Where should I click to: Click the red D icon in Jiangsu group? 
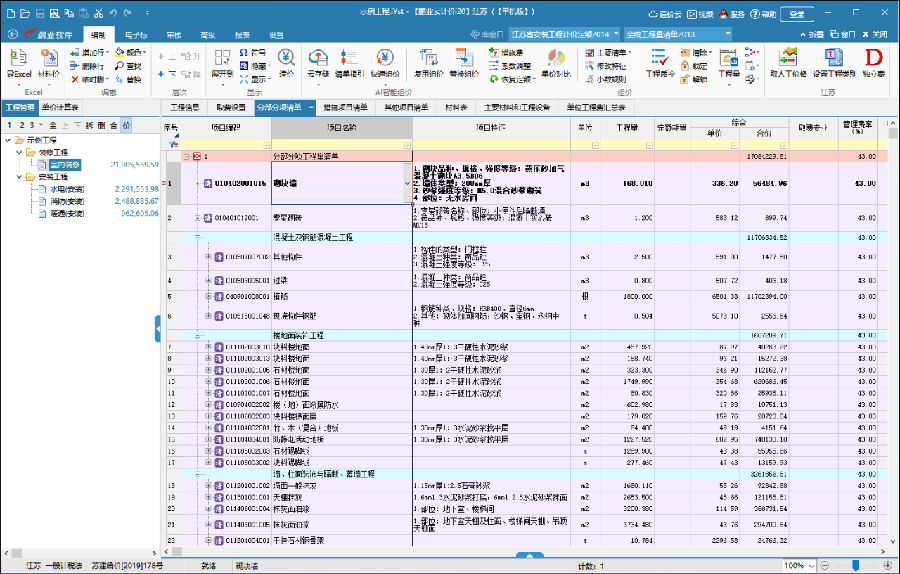click(x=873, y=58)
